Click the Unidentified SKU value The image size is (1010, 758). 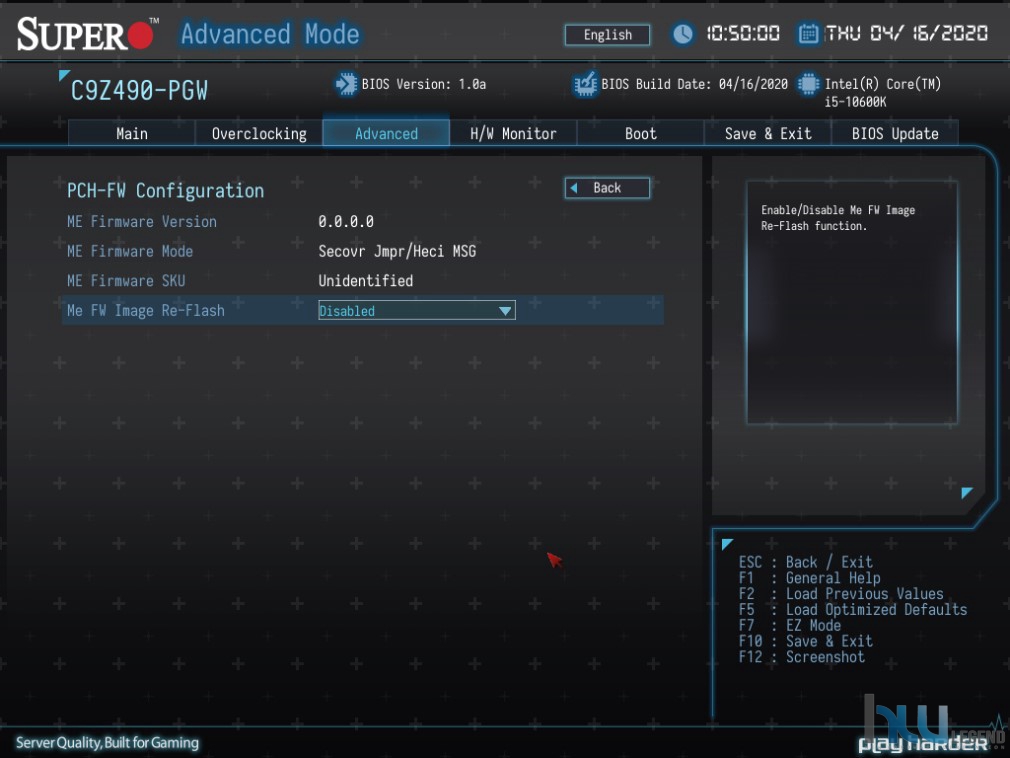tap(366, 281)
